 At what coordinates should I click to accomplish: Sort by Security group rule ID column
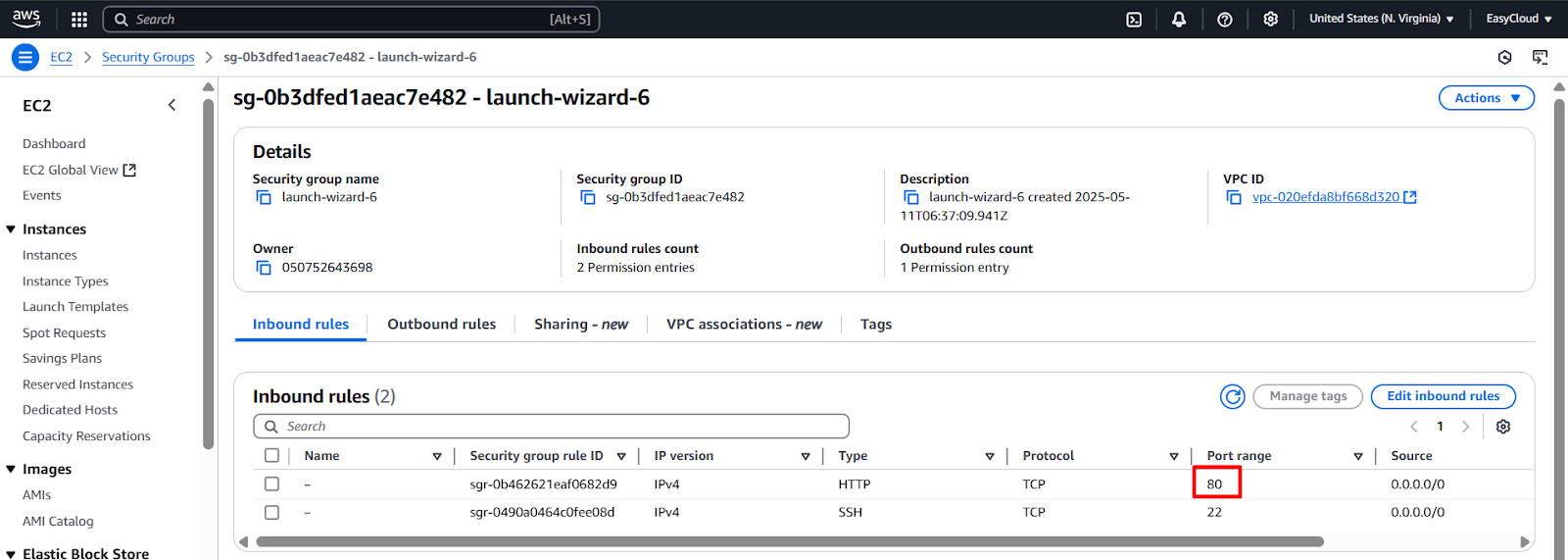[x=621, y=456]
